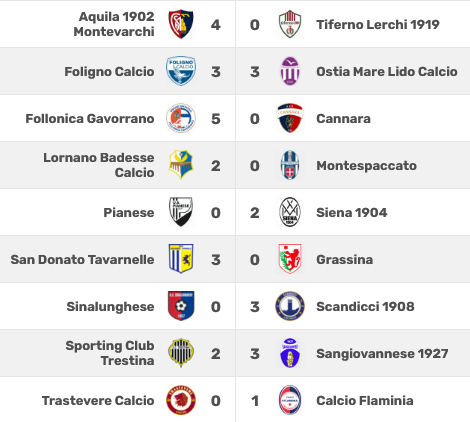
Task: Click Follonica Gavorrano's score of 5
Action: 216,119
